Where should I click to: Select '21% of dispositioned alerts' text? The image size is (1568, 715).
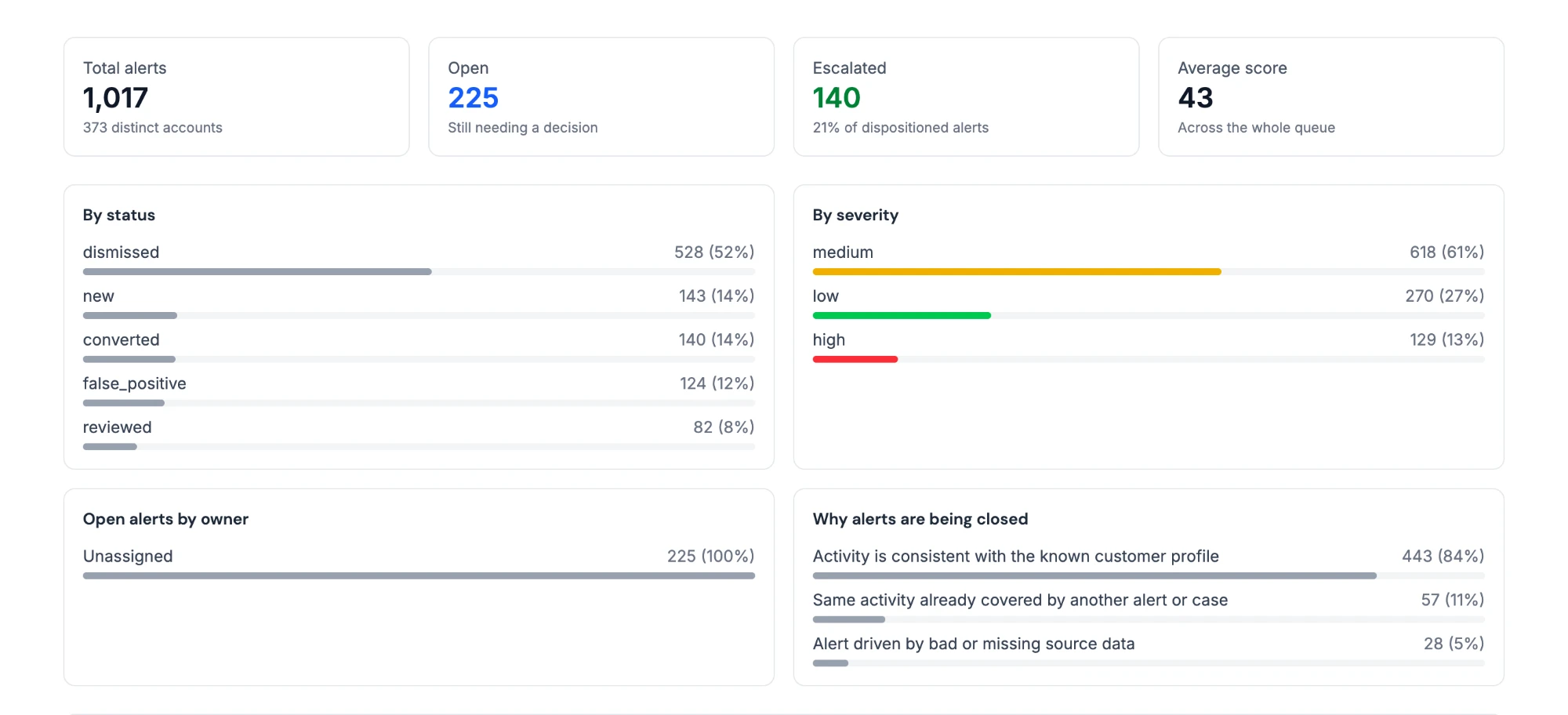[901, 128]
